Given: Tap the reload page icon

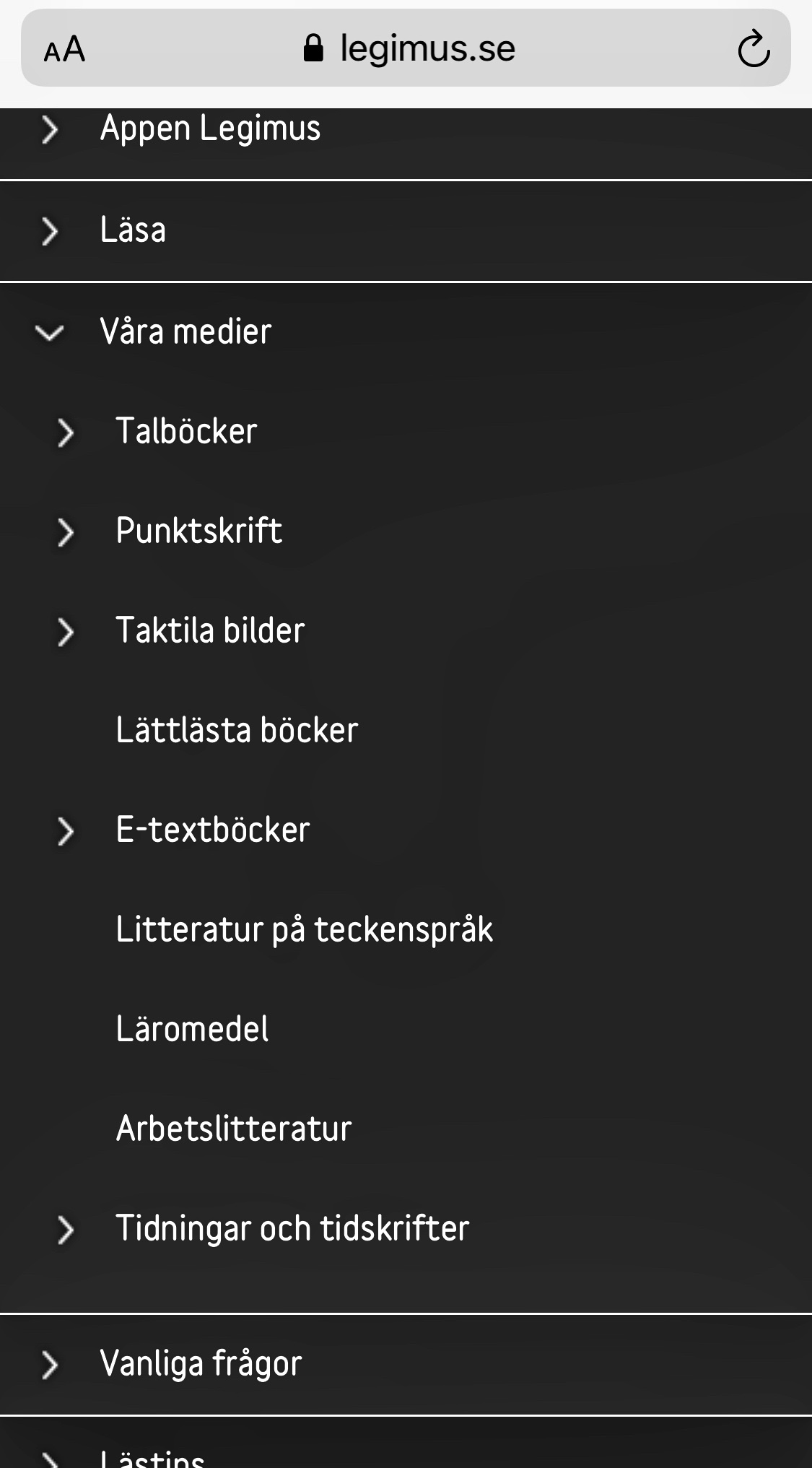Looking at the screenshot, I should click(754, 49).
